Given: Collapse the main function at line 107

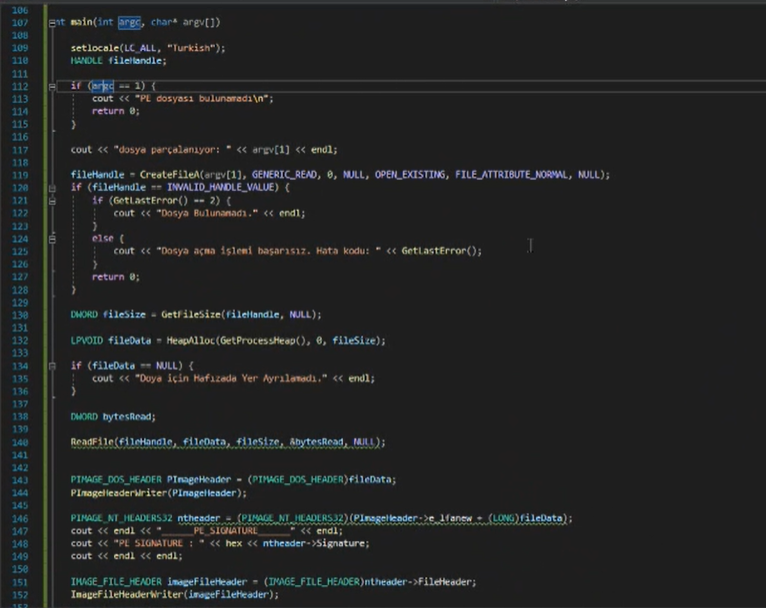Looking at the screenshot, I should pyautogui.click(x=52, y=22).
